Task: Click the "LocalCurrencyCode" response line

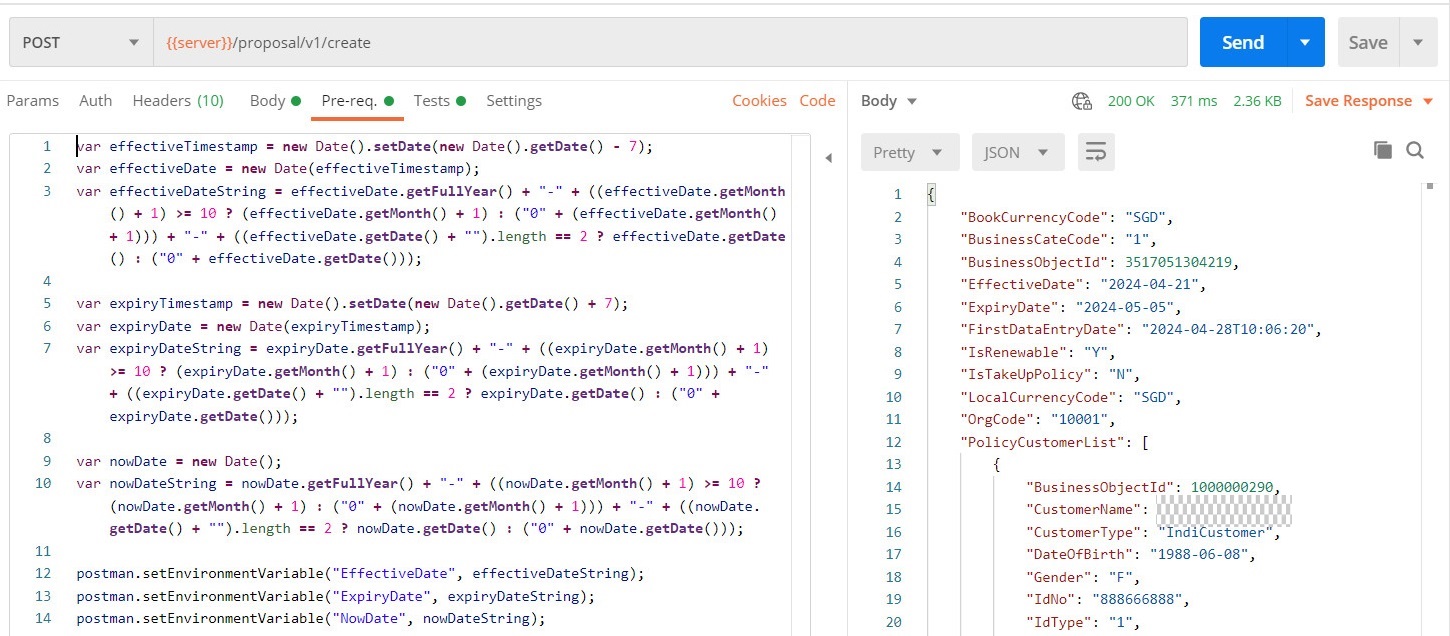Action: pyautogui.click(x=1070, y=397)
